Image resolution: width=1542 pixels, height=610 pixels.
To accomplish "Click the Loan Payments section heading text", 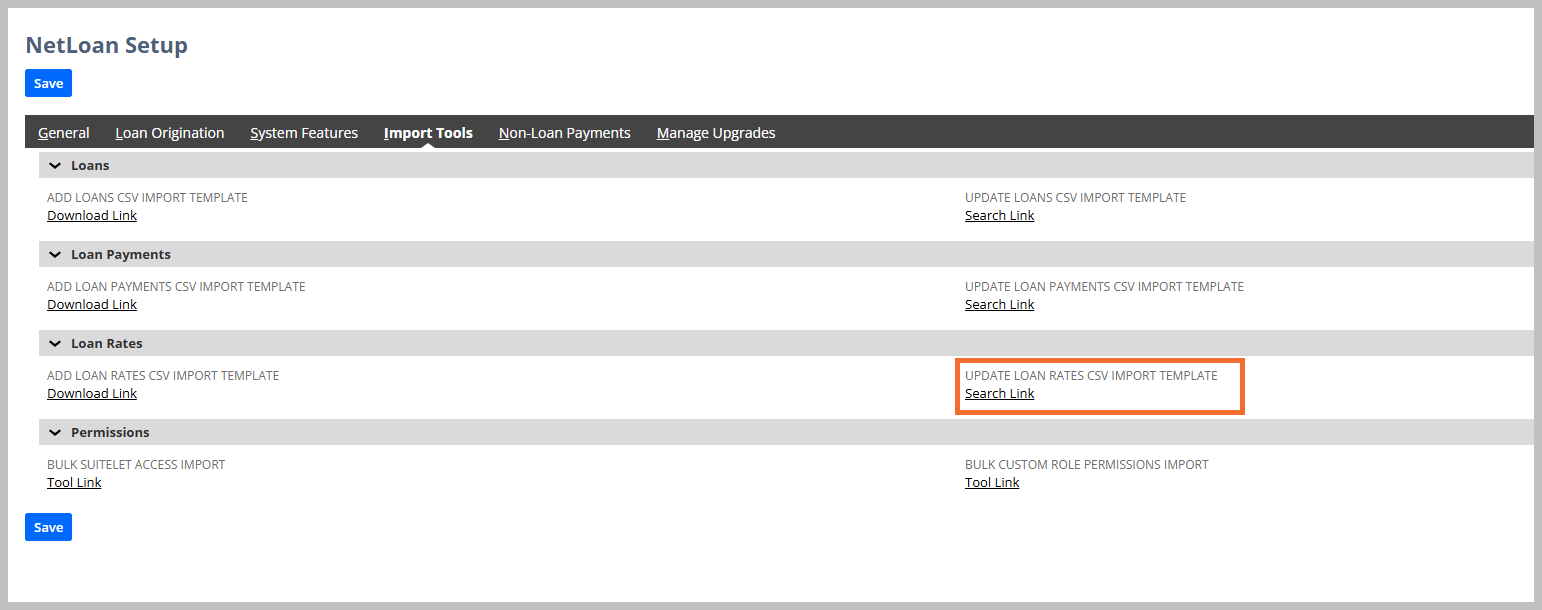I will (121, 254).
